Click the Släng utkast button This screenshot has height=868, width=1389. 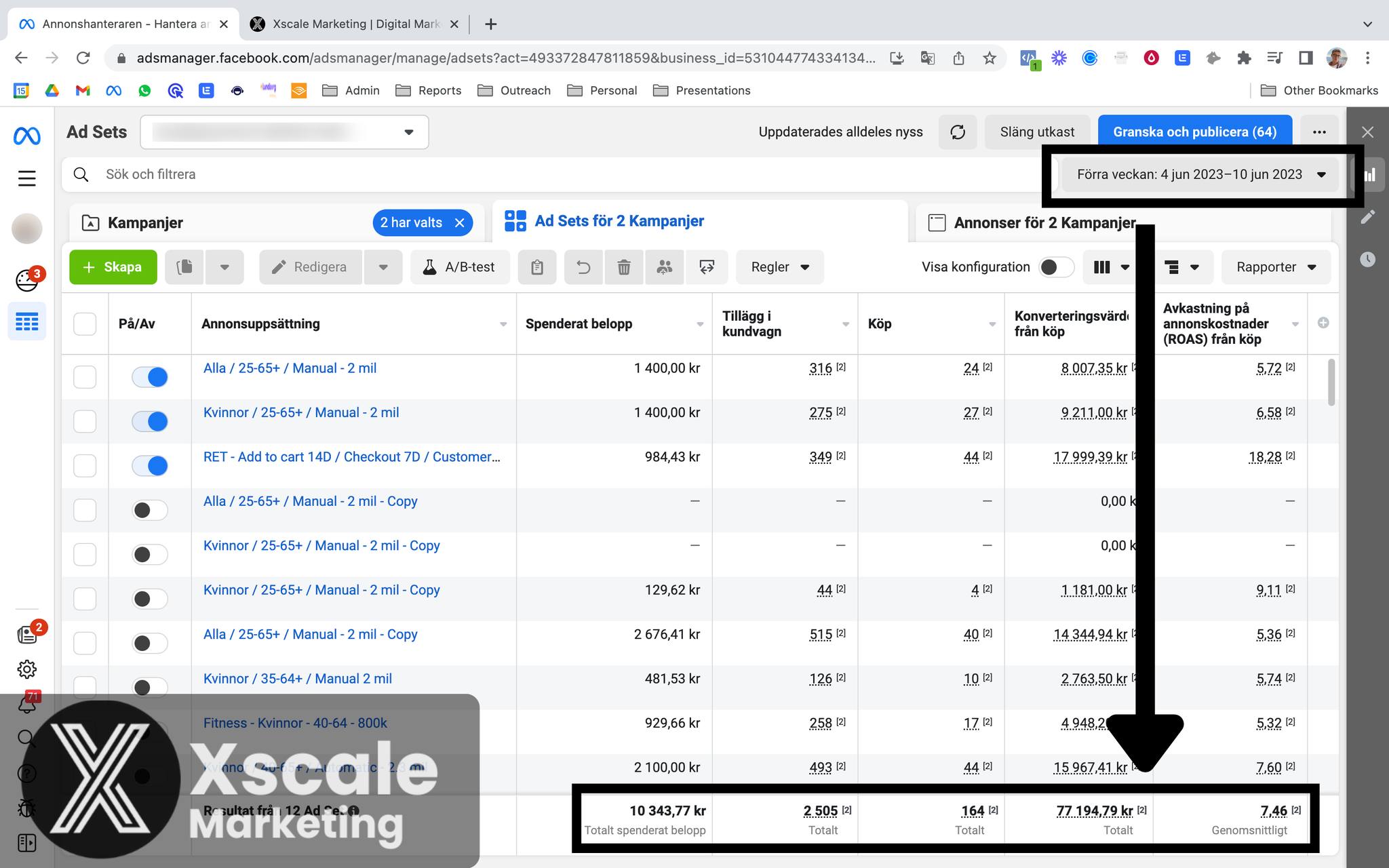coord(1037,132)
